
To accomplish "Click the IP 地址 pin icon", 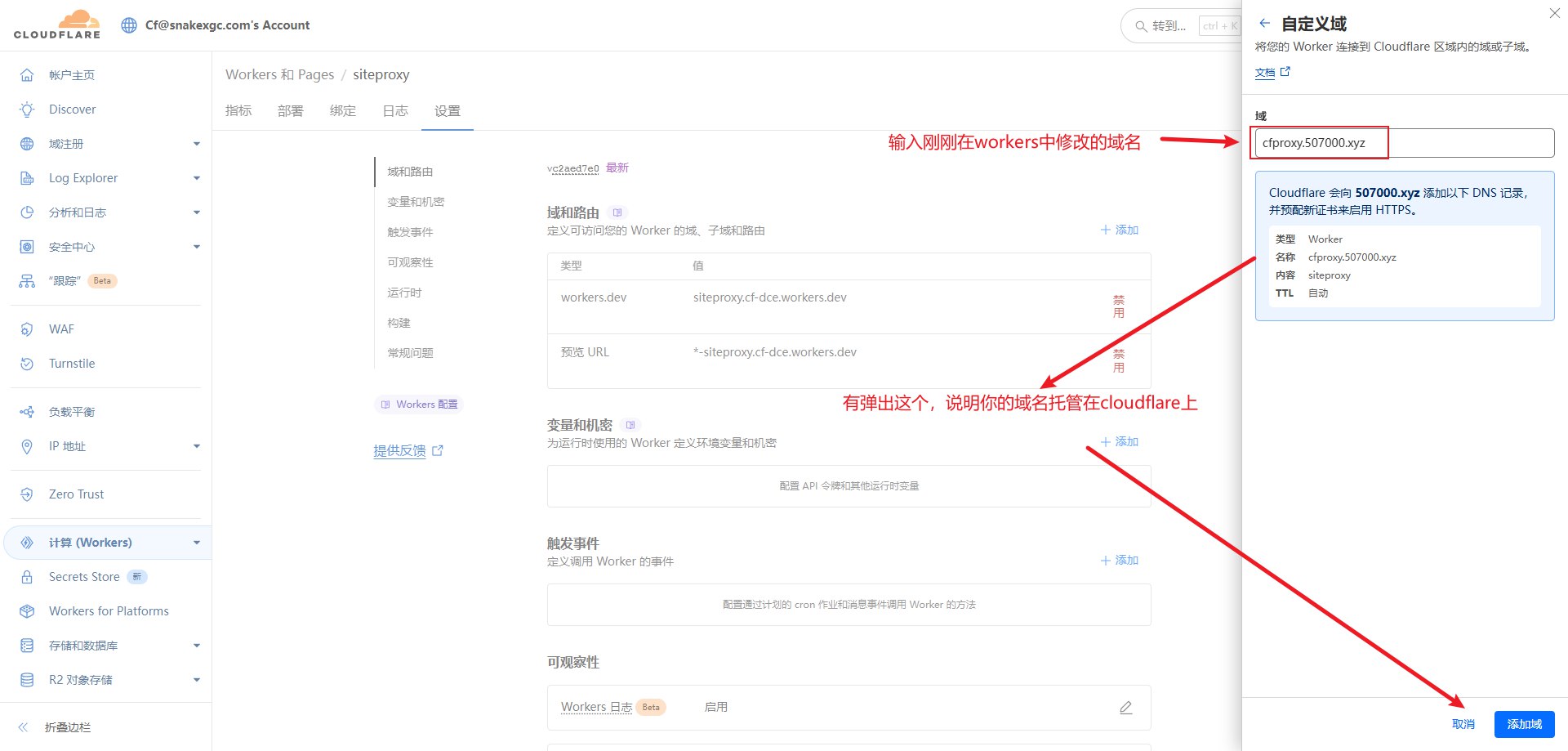I will point(27,446).
